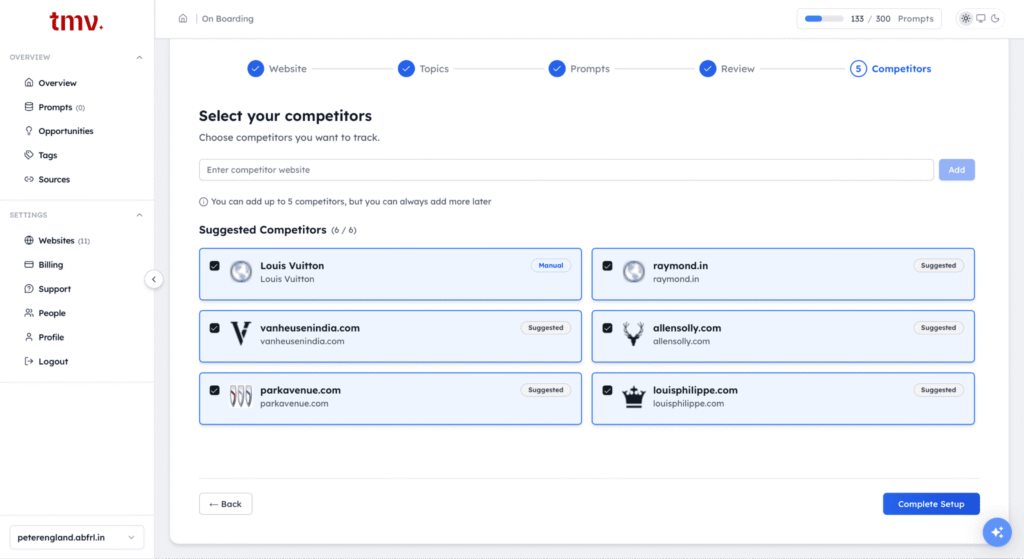Click the Topics step label
The width and height of the screenshot is (1024, 559).
click(x=434, y=69)
